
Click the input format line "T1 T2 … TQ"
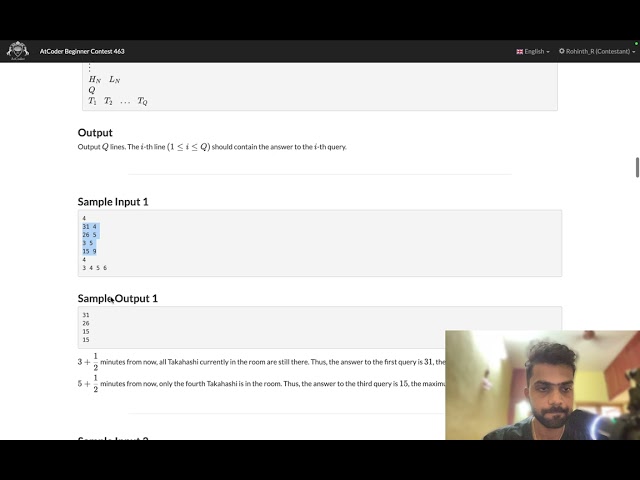118,101
